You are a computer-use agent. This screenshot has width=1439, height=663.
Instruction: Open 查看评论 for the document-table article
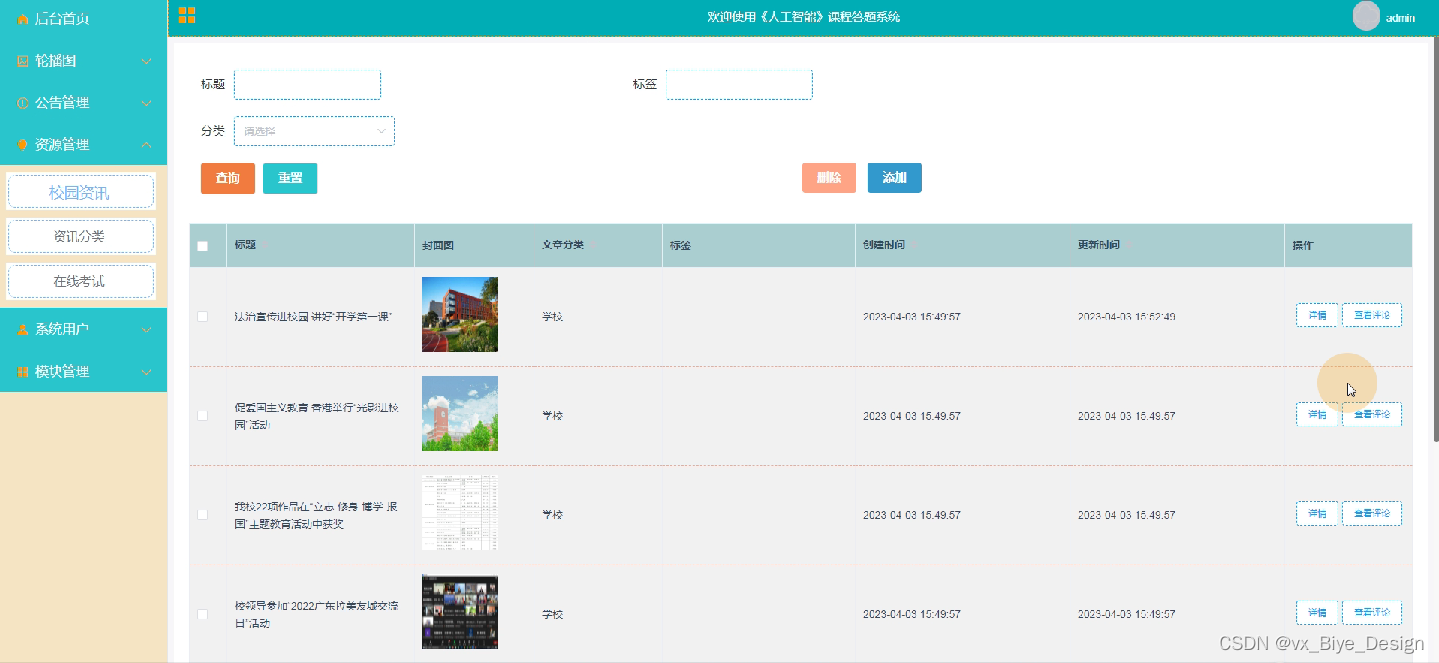pos(1372,513)
